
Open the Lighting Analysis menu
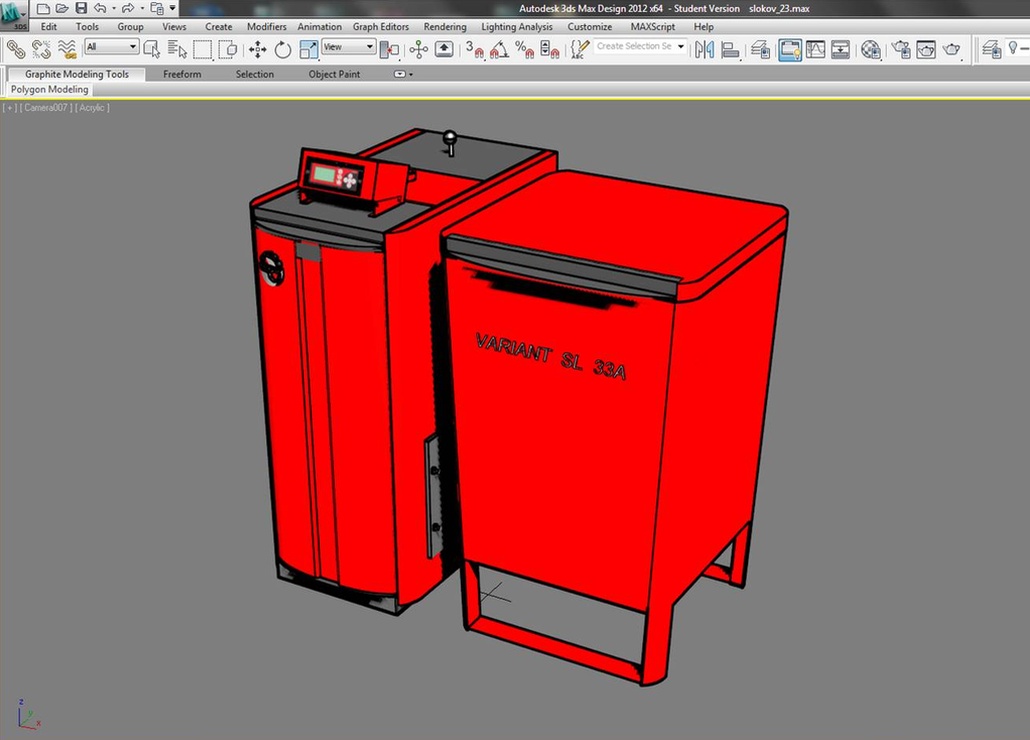click(x=516, y=27)
